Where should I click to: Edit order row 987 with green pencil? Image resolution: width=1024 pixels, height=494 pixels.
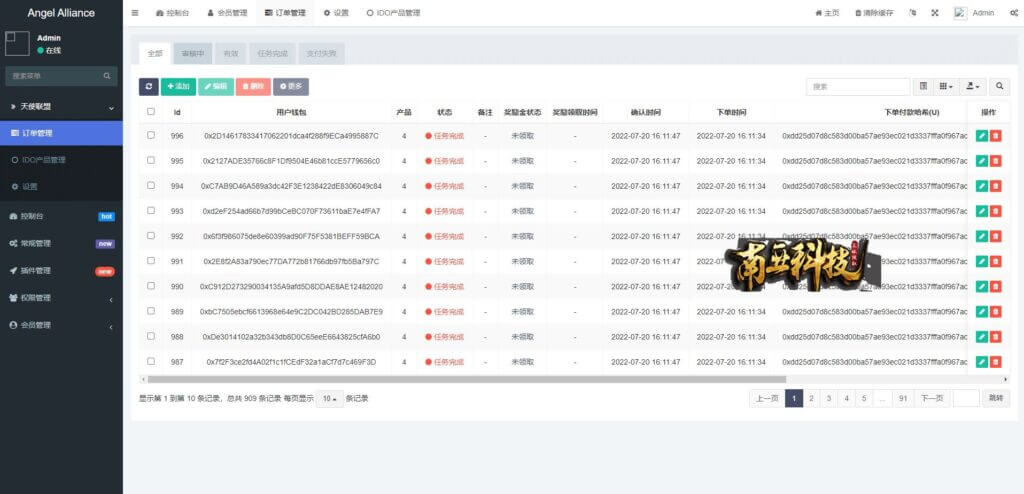(x=982, y=362)
